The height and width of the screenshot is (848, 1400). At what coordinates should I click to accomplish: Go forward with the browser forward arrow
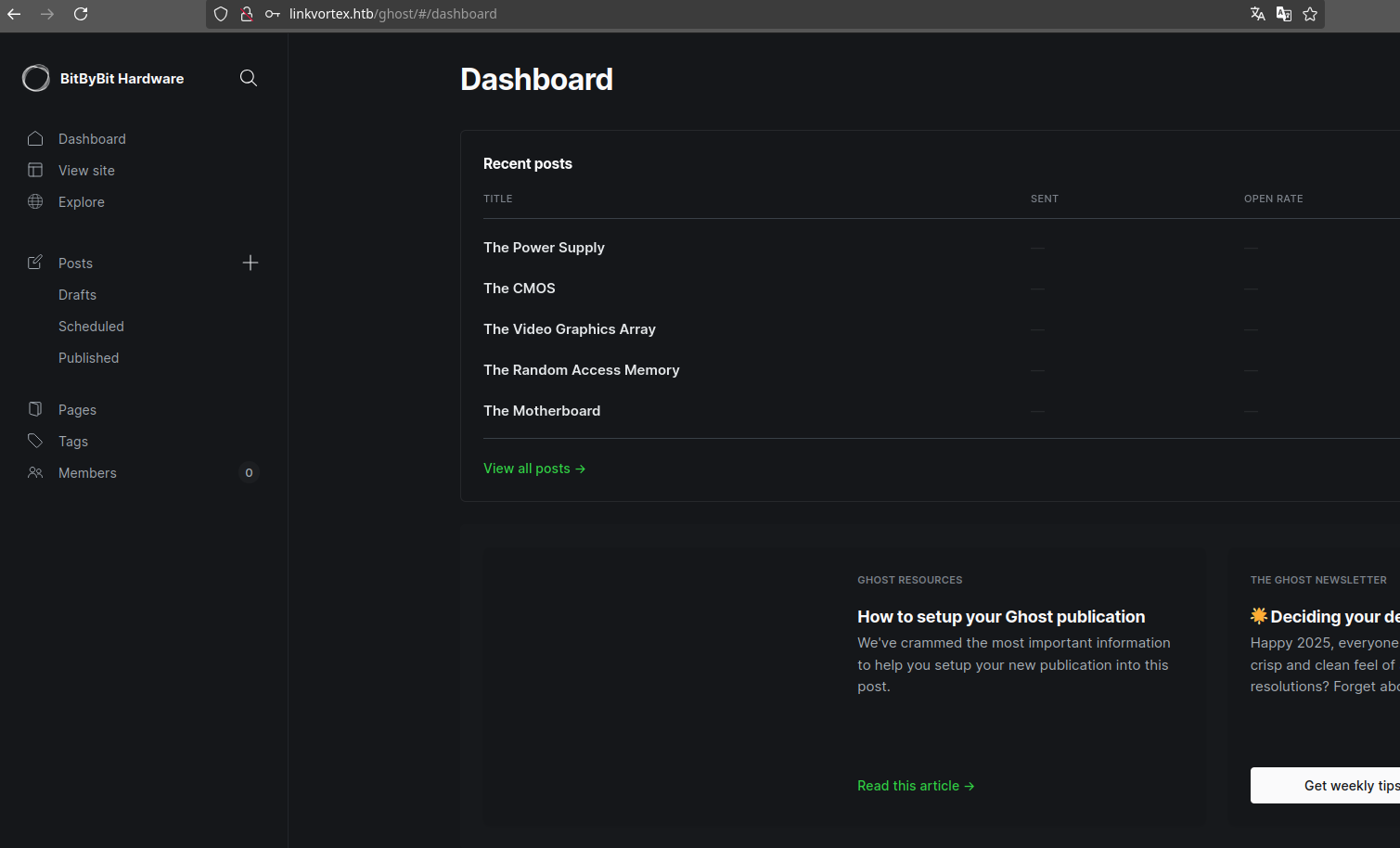pos(47,14)
